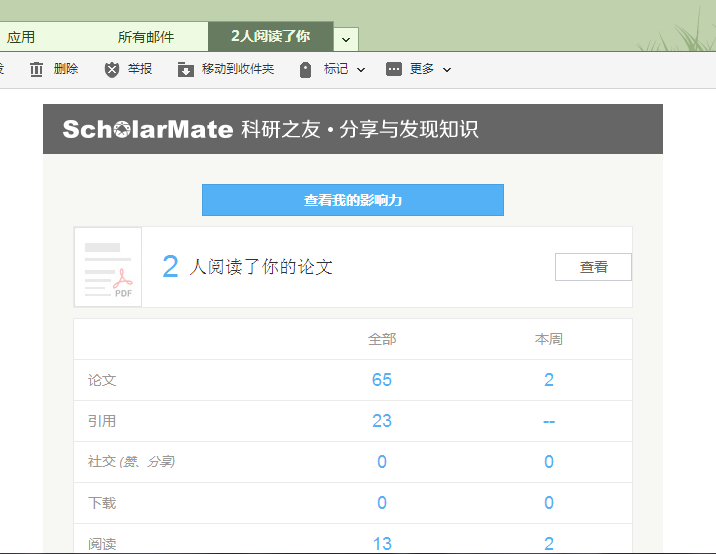Click this week's downloads count 0

pyautogui.click(x=549, y=503)
